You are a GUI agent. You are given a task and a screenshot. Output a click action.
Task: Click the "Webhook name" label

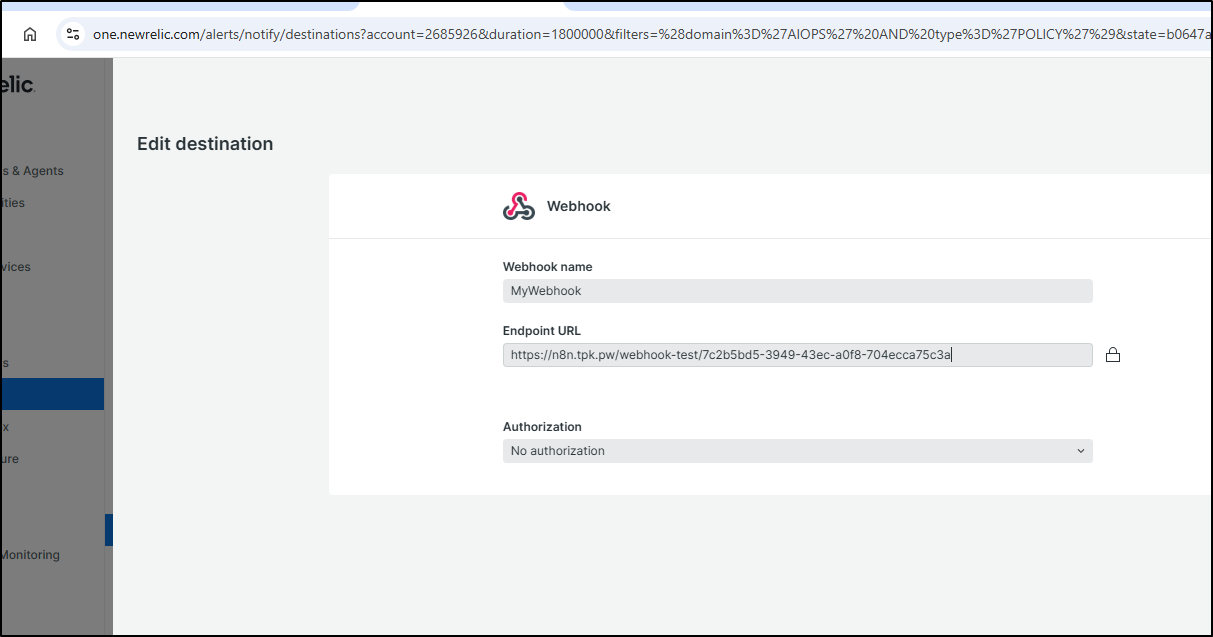tap(548, 267)
